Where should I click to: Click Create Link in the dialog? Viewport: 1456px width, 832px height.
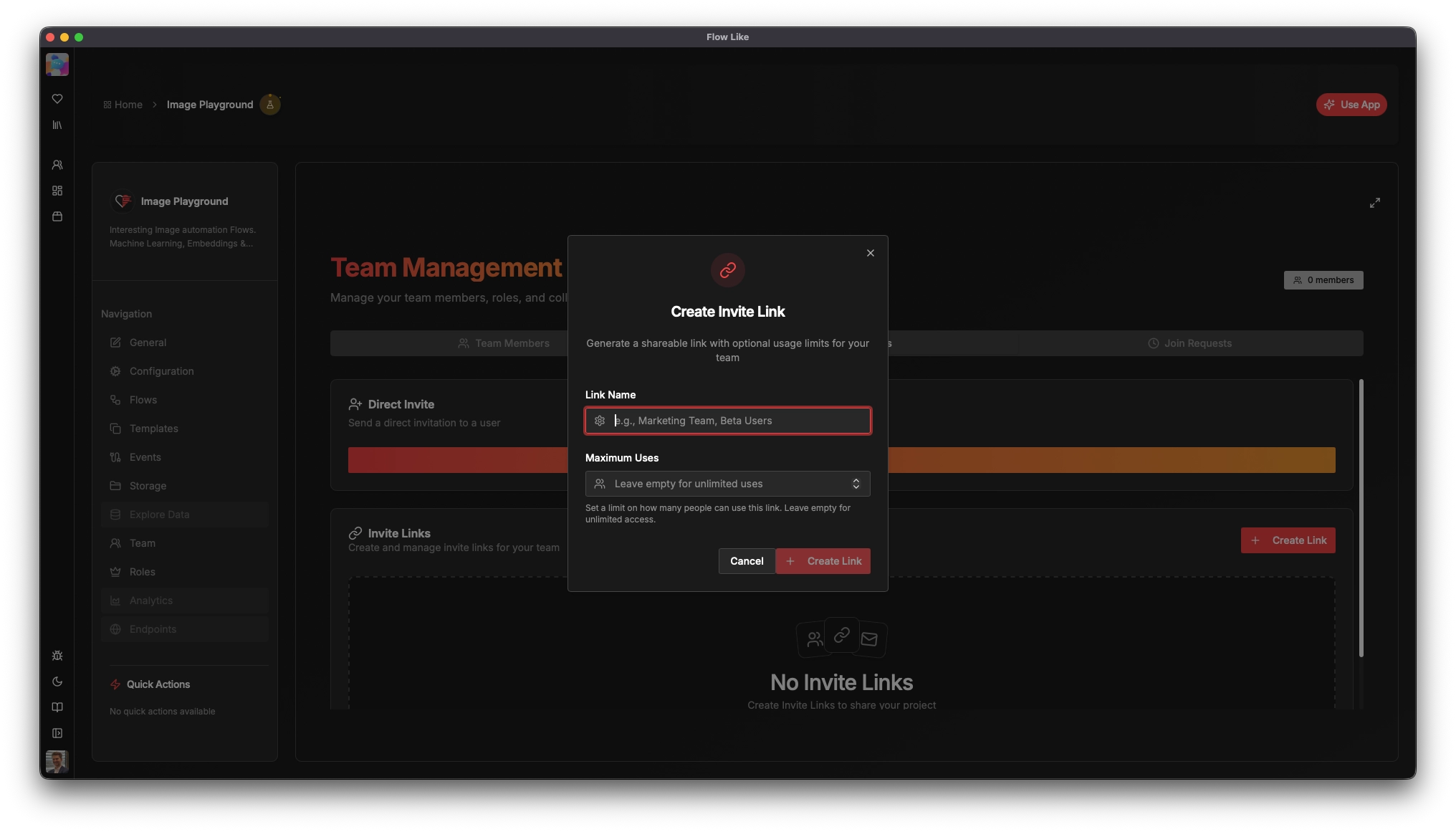pos(823,561)
